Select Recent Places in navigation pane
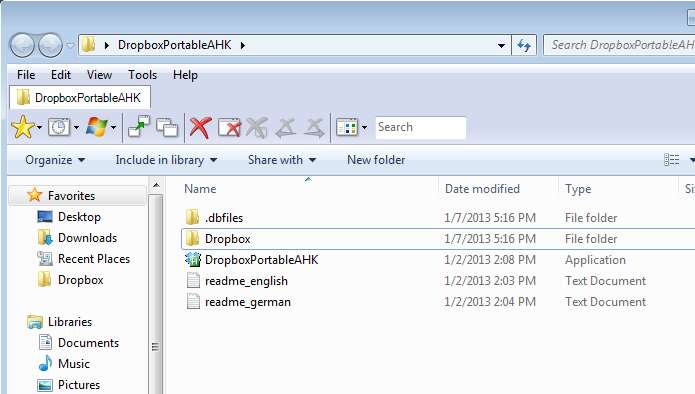 [x=94, y=259]
